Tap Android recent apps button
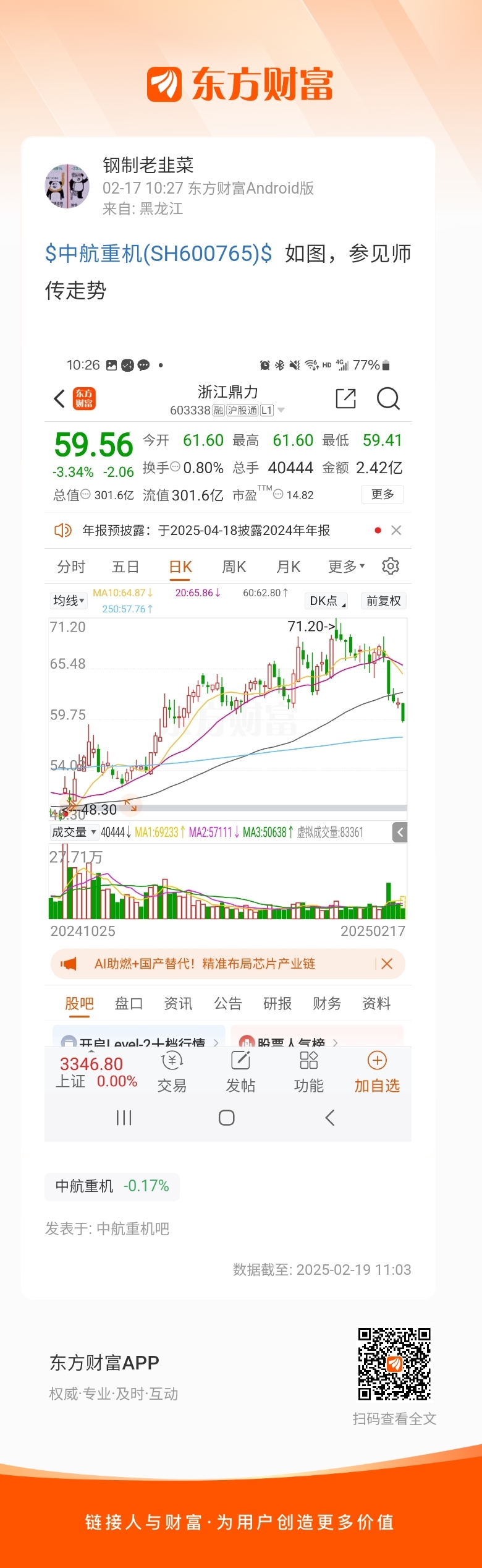This screenshot has width=482, height=1568. (124, 1117)
